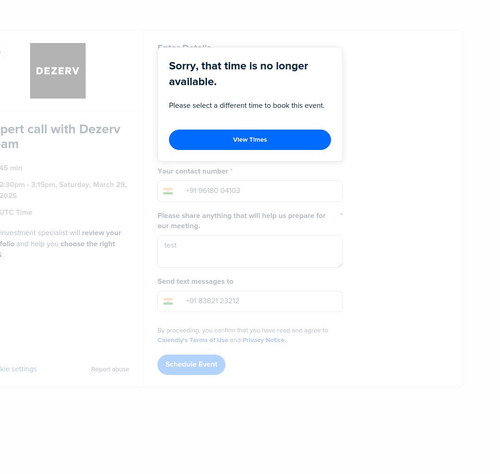
Task: Focus the text messages field +91 83821 23212
Action: tap(250, 301)
